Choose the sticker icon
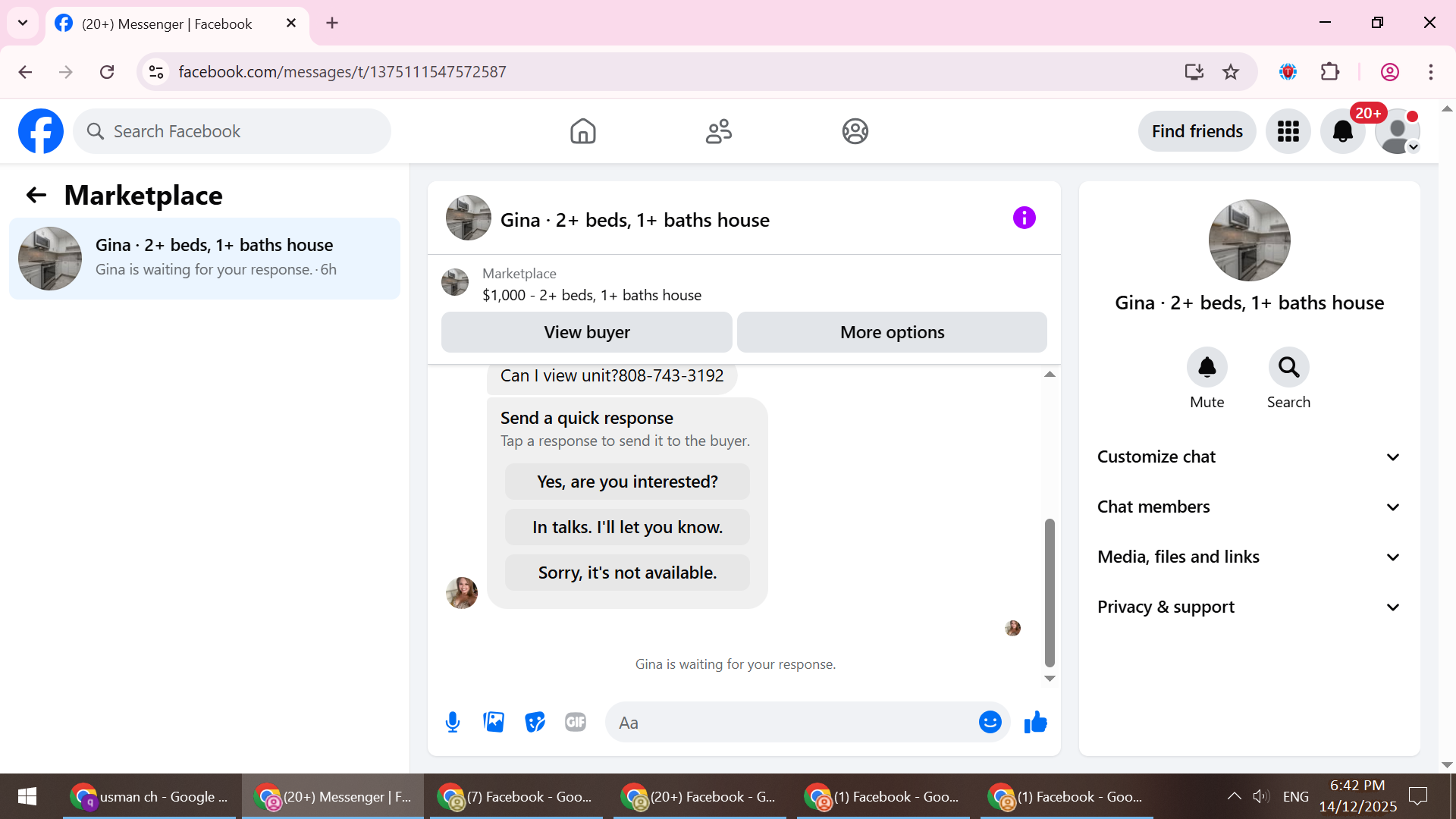The height and width of the screenshot is (819, 1456). pyautogui.click(x=535, y=722)
